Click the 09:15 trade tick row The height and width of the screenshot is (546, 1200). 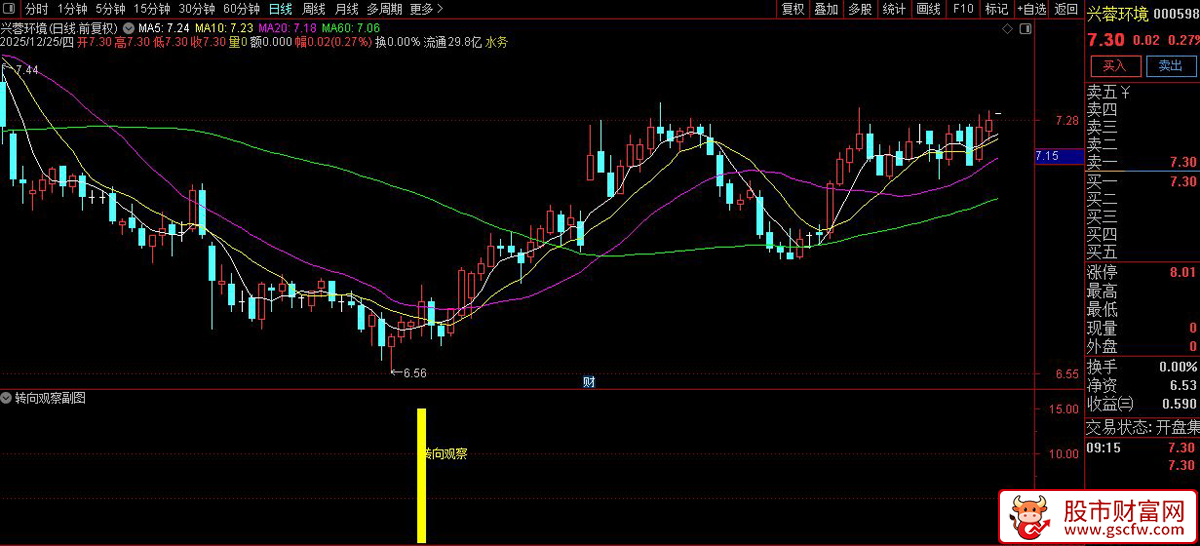pyautogui.click(x=1143, y=447)
